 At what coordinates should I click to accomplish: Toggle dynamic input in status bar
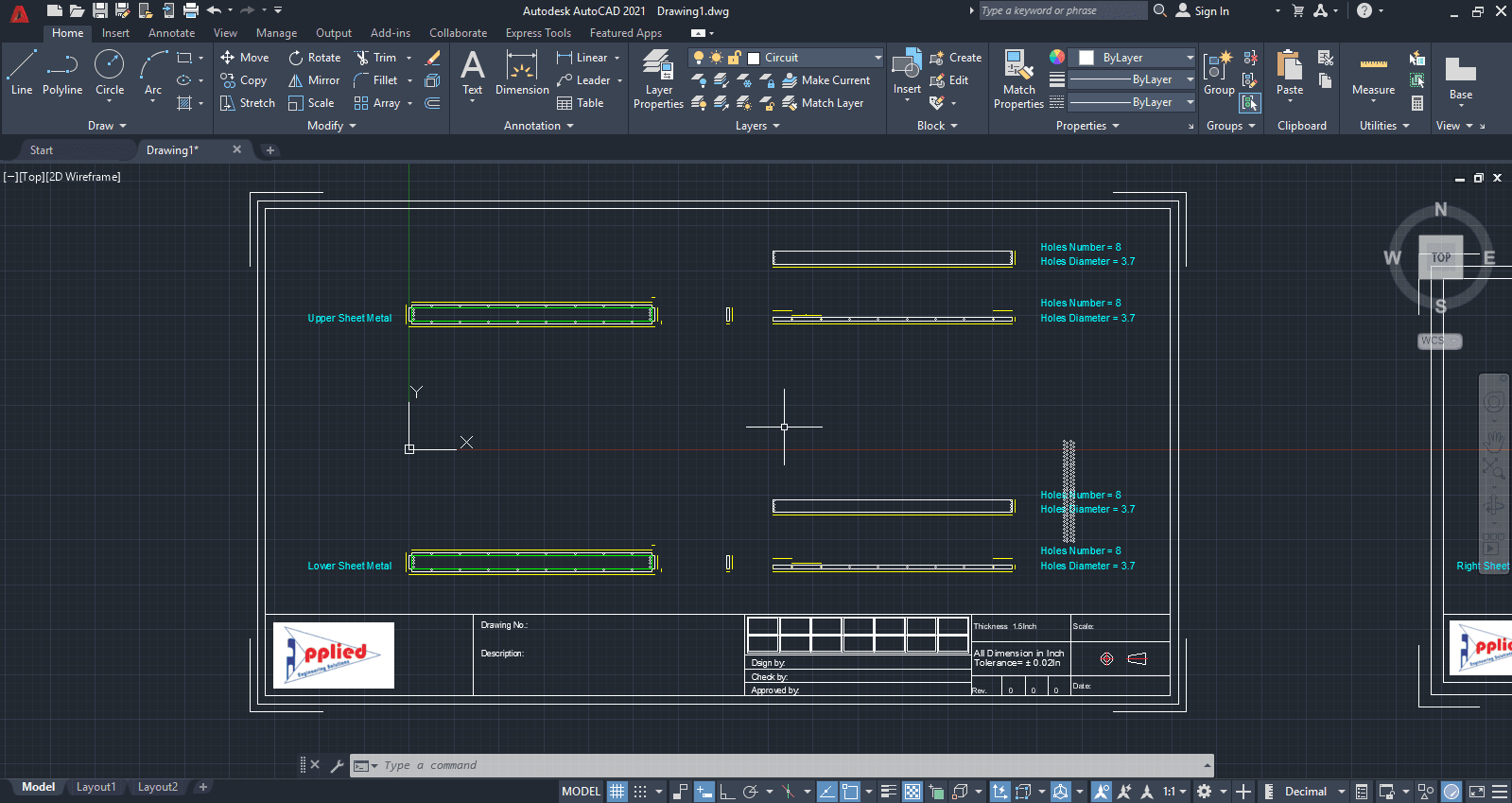704,792
